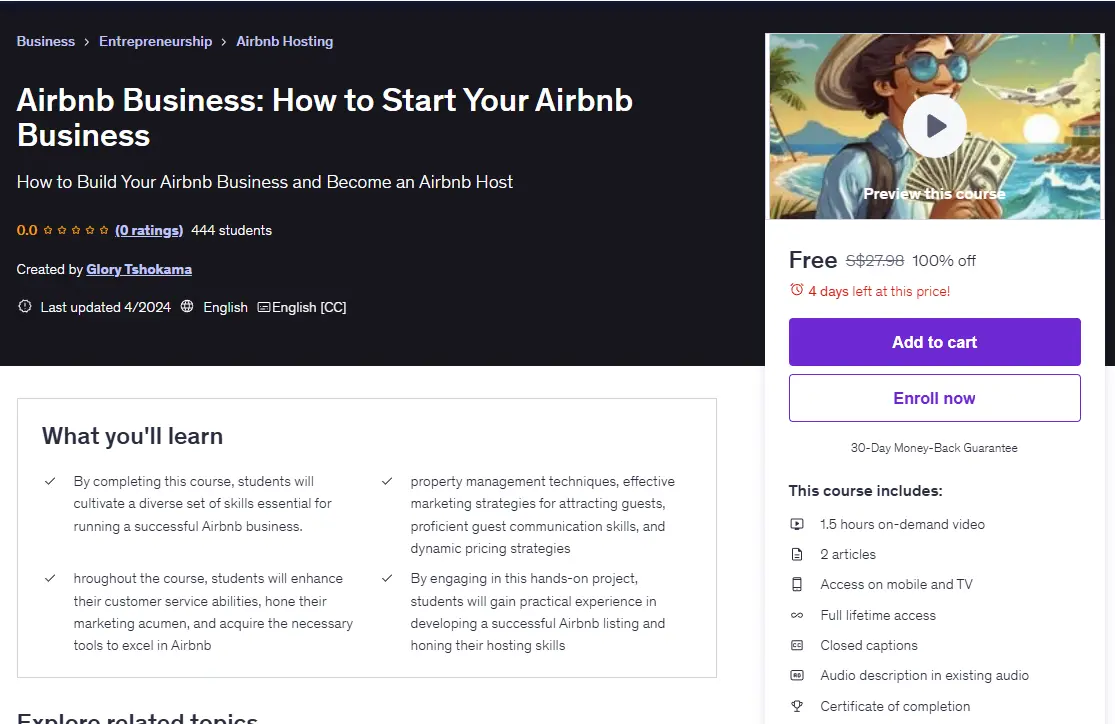This screenshot has height=724, width=1115.
Task: Click the closed captions icon near English [CC]
Action: tap(264, 307)
